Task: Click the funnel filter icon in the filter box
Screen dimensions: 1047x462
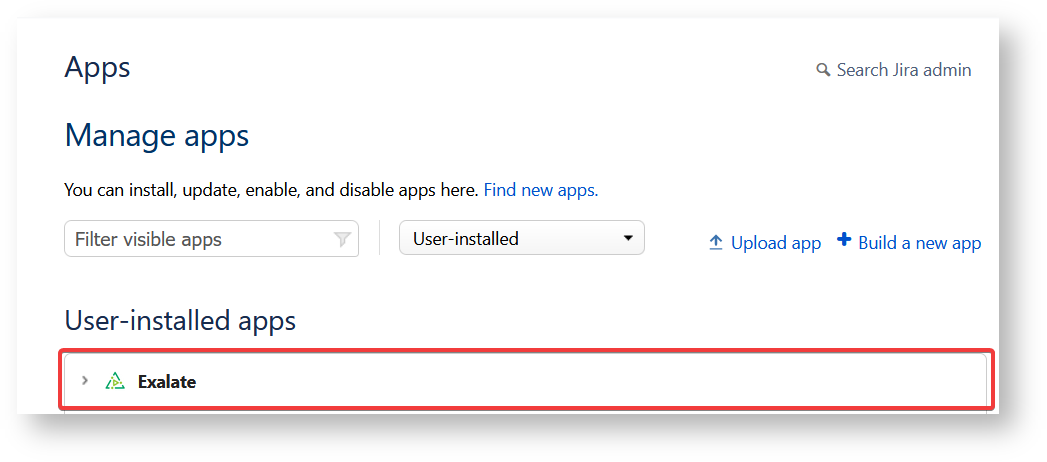Action: (342, 240)
